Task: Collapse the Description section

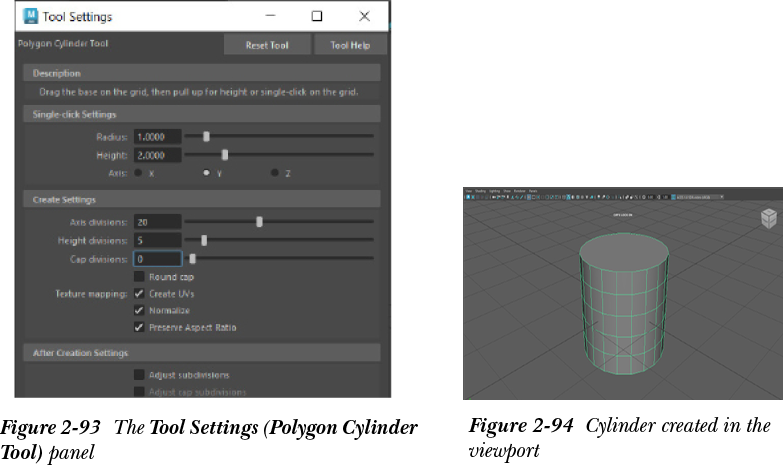Action: pos(57,73)
